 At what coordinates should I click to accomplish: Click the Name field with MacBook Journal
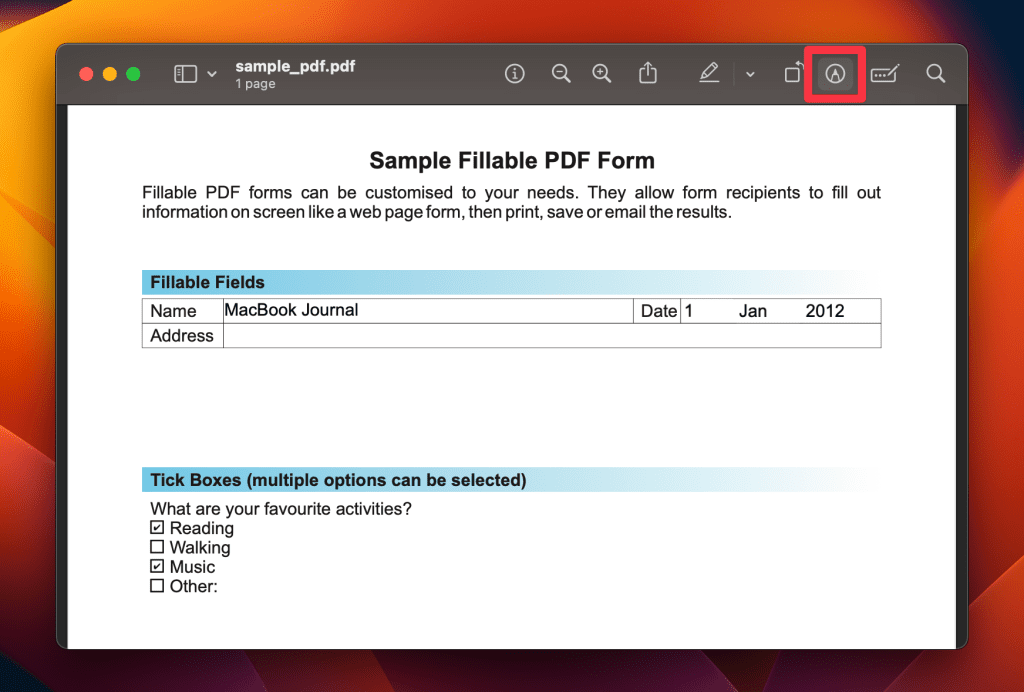(x=427, y=311)
